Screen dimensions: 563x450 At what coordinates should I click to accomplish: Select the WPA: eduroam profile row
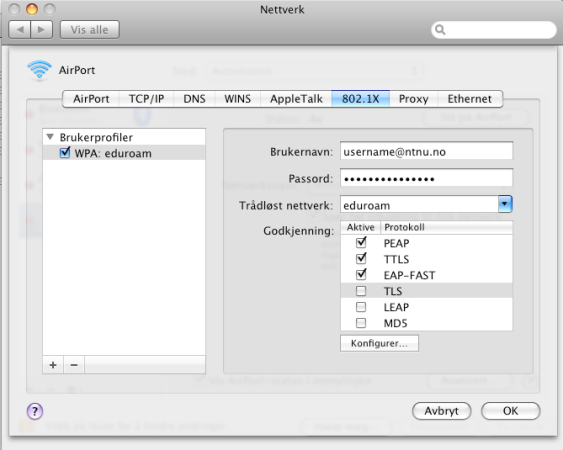tap(124, 153)
